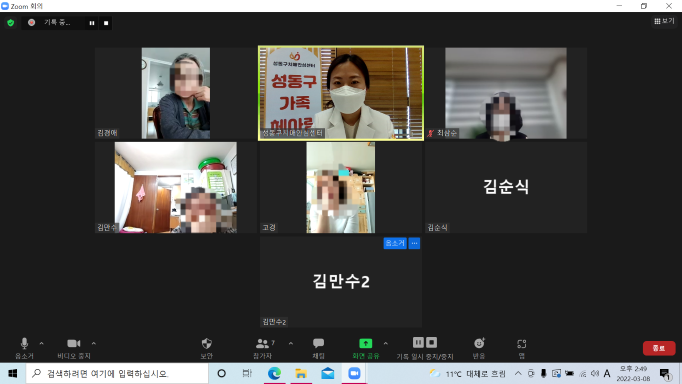Screen dimensions: 682x384
Task: Click the red 종료 end meeting button
Action: pyautogui.click(x=659, y=348)
